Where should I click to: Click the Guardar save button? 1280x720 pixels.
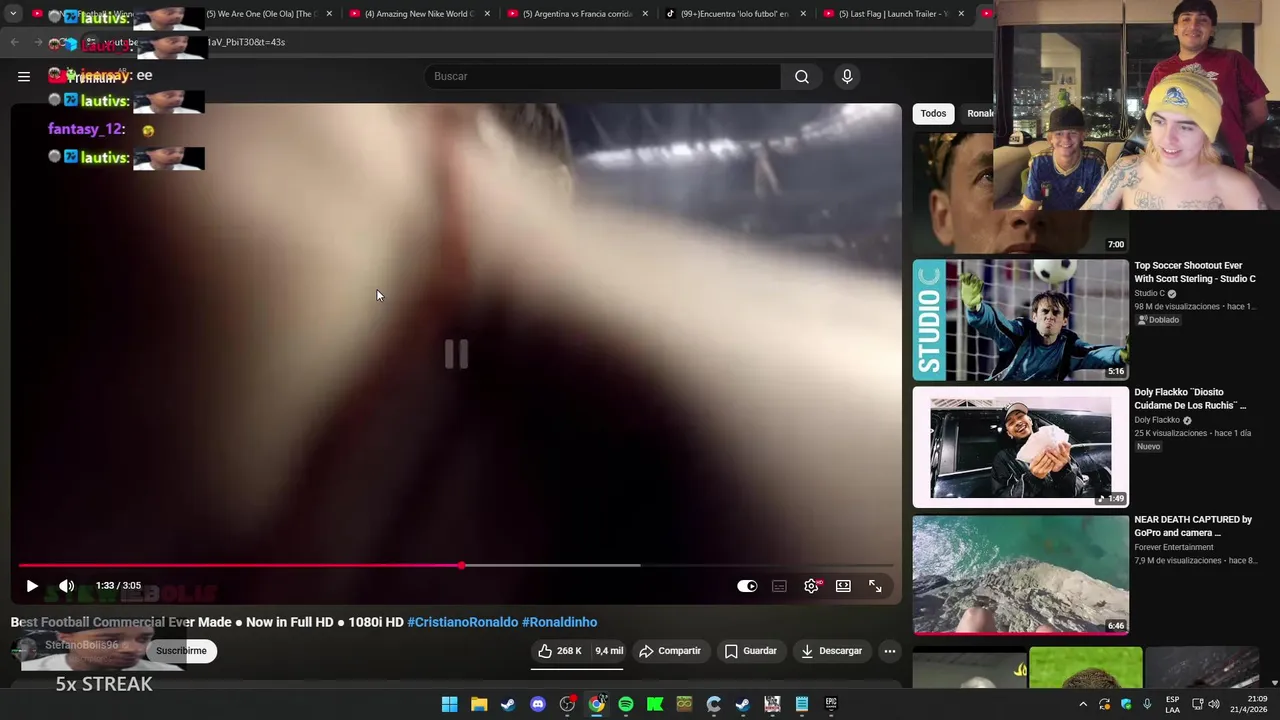coord(751,651)
